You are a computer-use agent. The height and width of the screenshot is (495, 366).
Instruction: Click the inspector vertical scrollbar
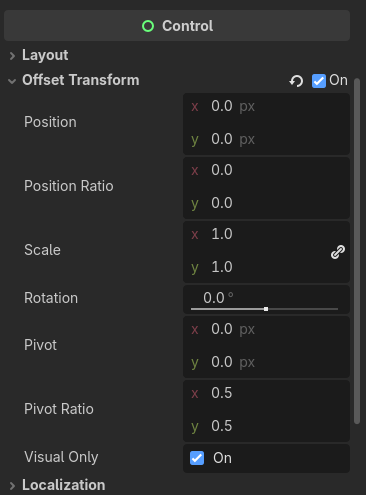tap(357, 251)
